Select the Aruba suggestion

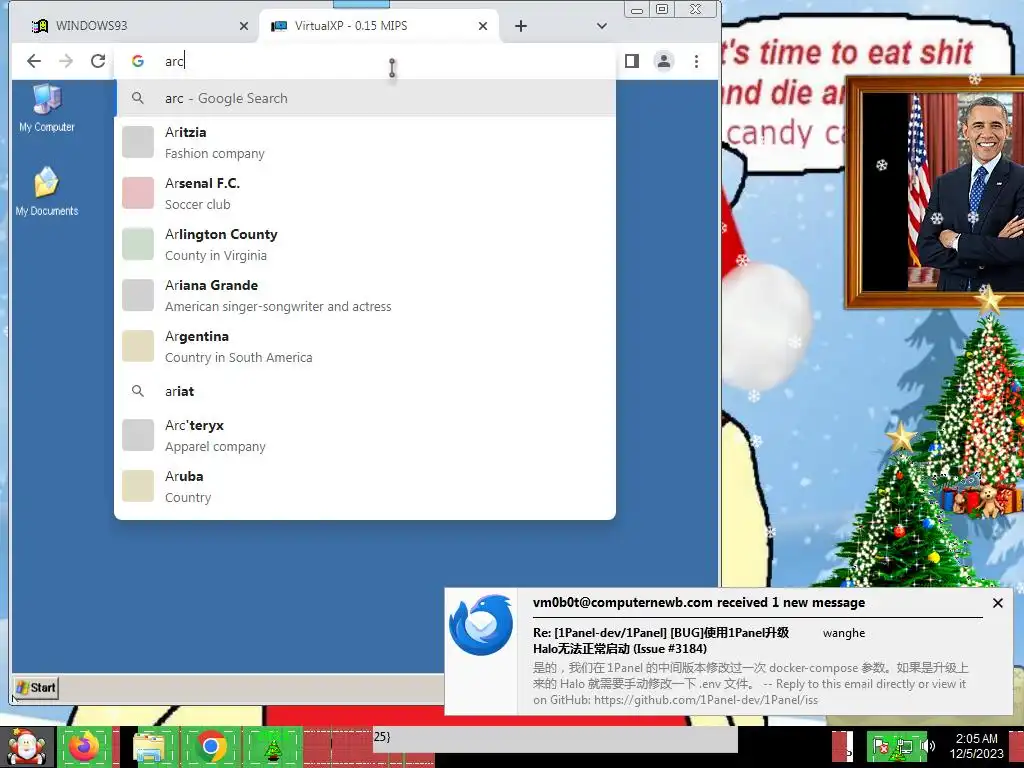pos(365,487)
